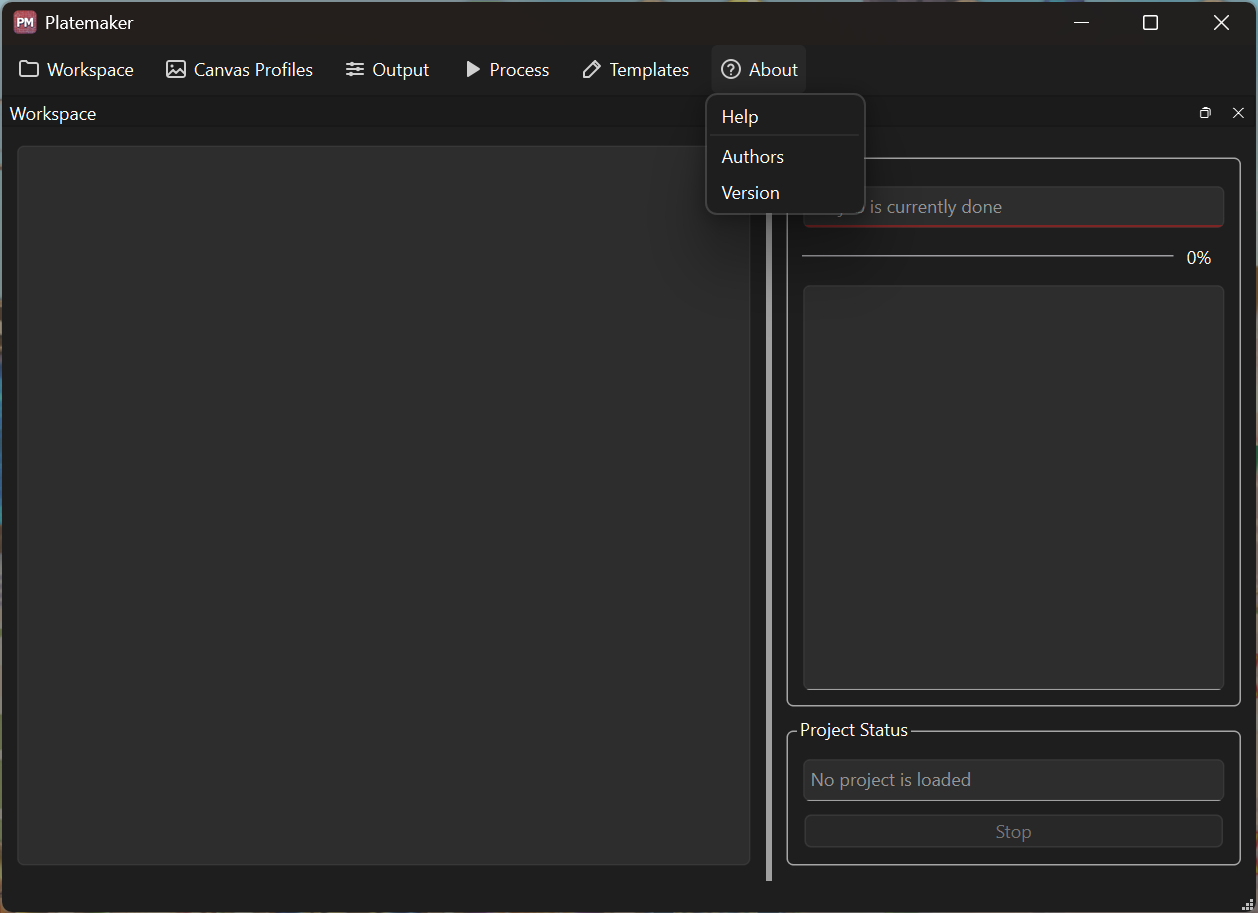Click the Process play icon

(473, 69)
